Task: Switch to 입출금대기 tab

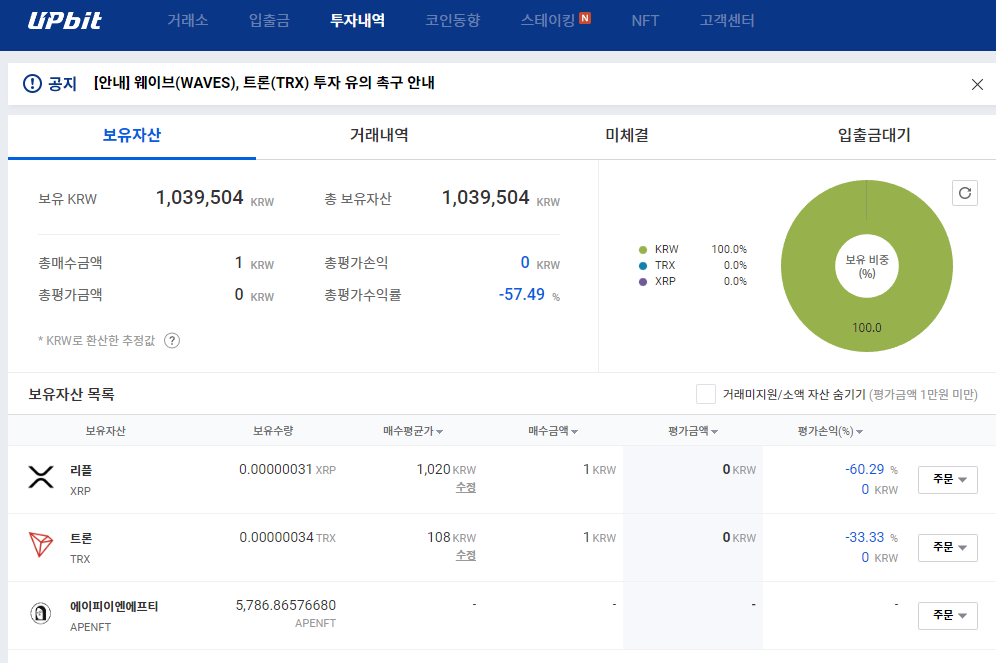Action: pyautogui.click(x=874, y=135)
